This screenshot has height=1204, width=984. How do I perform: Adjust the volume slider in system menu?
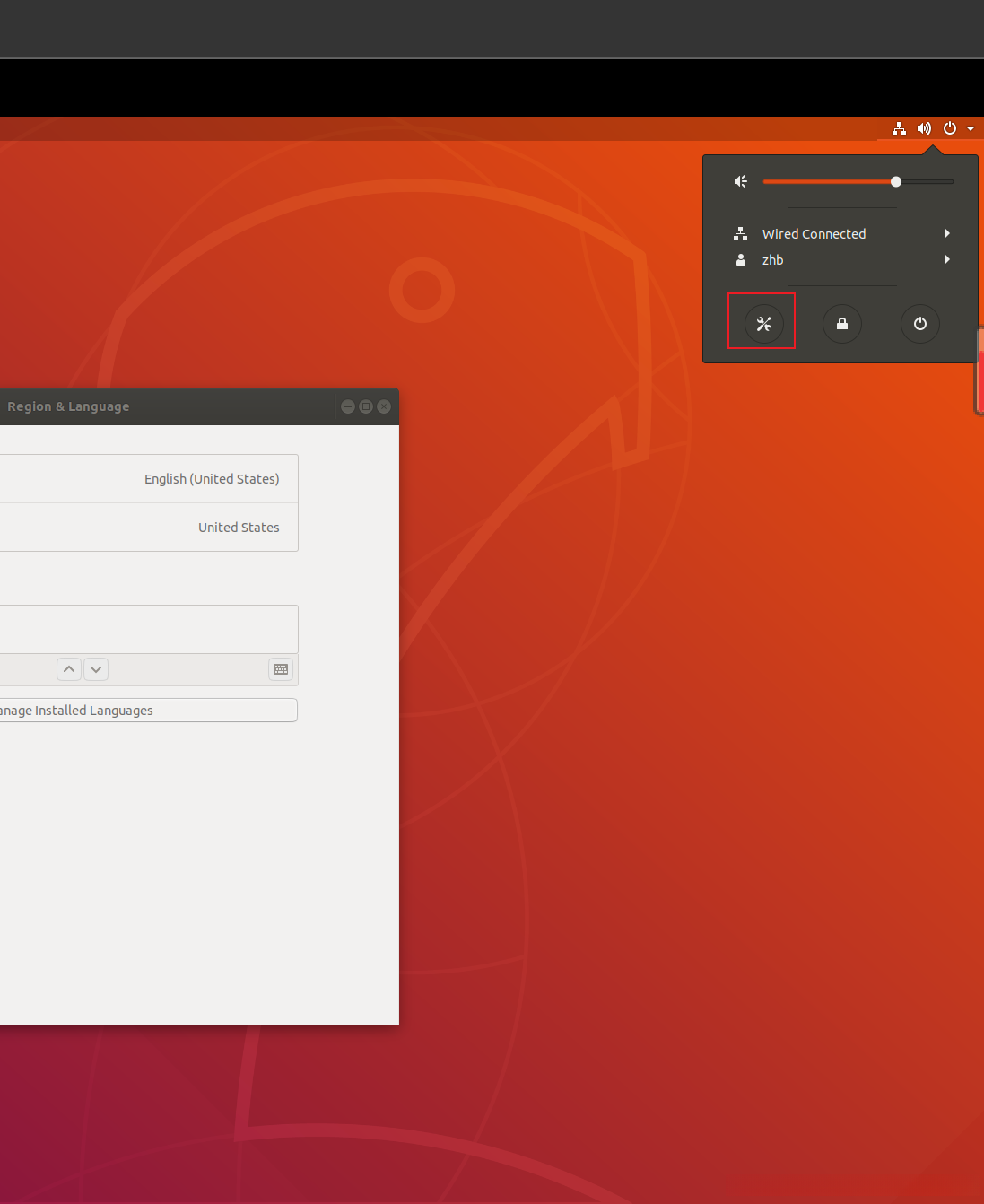pyautogui.click(x=858, y=181)
